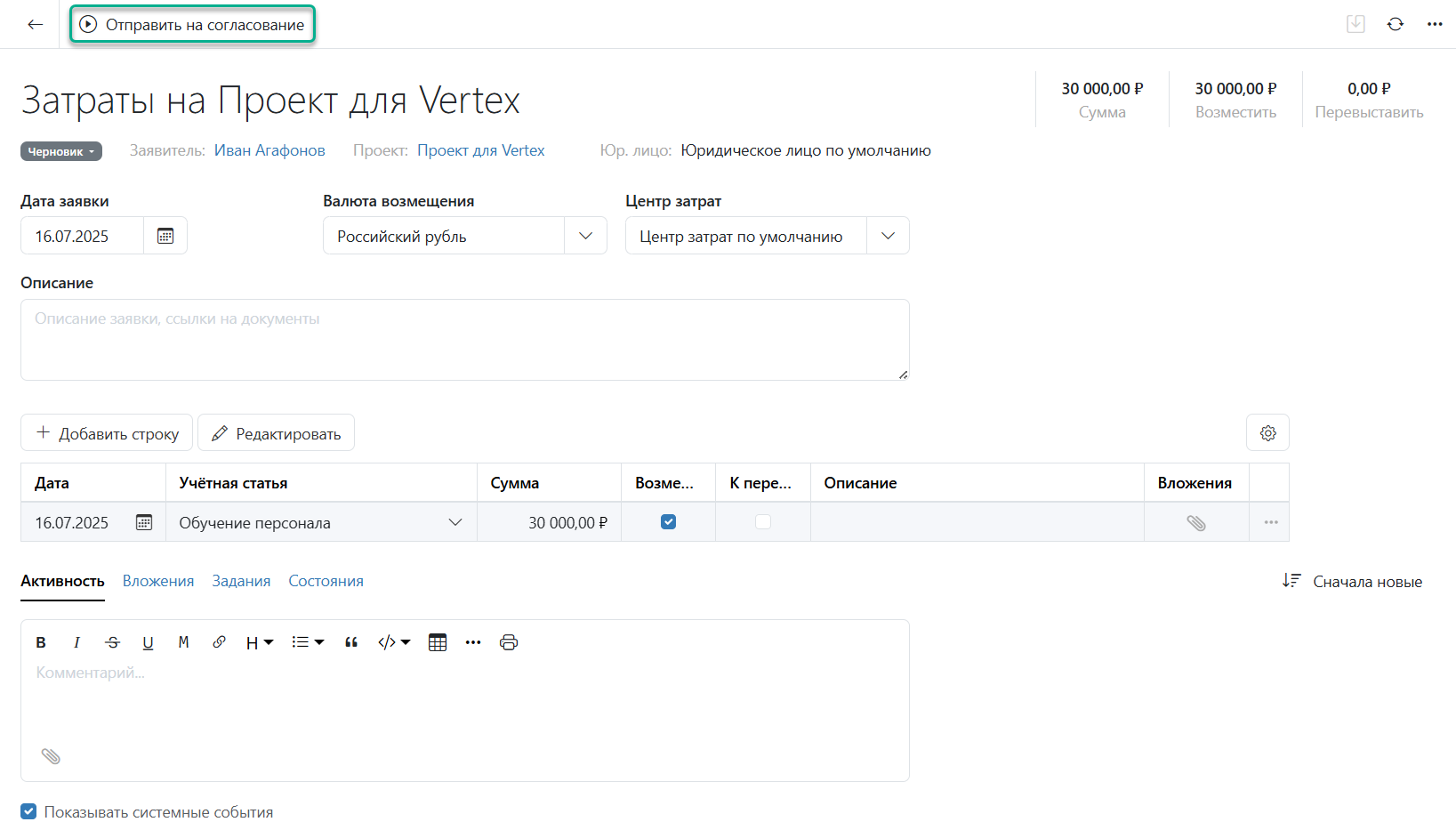Show more editor options ellipsis
Screen dimensions: 1456x830
click(473, 642)
